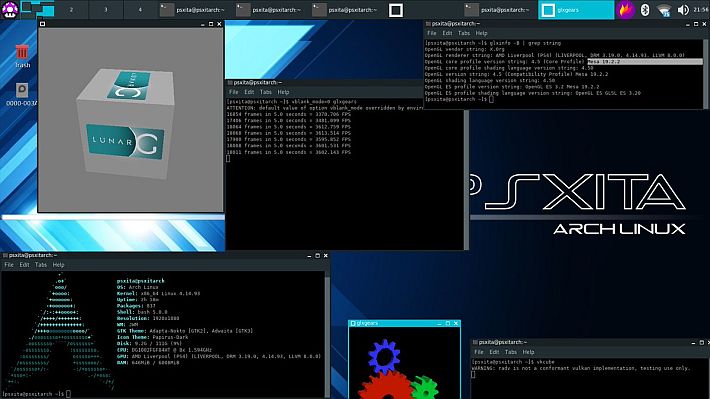Activate the glxgears taskbar entry
710x399 pixels.
[576, 10]
